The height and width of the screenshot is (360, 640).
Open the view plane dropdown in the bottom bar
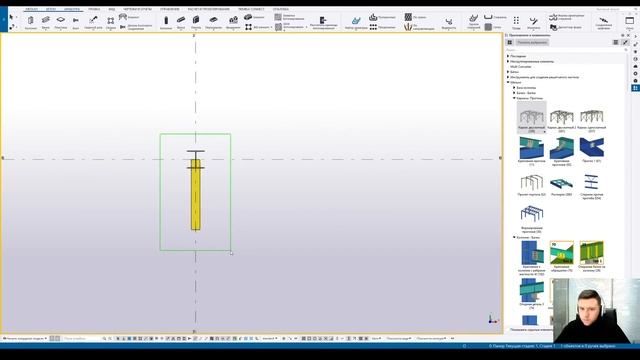[x=399, y=338]
